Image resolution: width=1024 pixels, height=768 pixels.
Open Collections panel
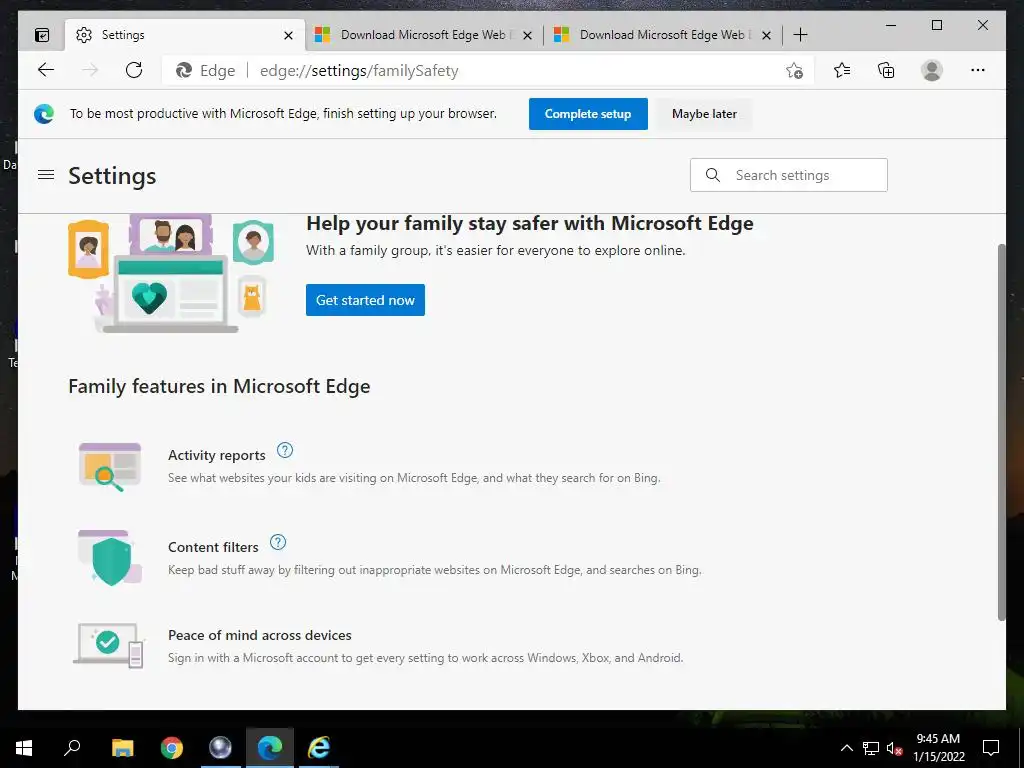coord(886,70)
